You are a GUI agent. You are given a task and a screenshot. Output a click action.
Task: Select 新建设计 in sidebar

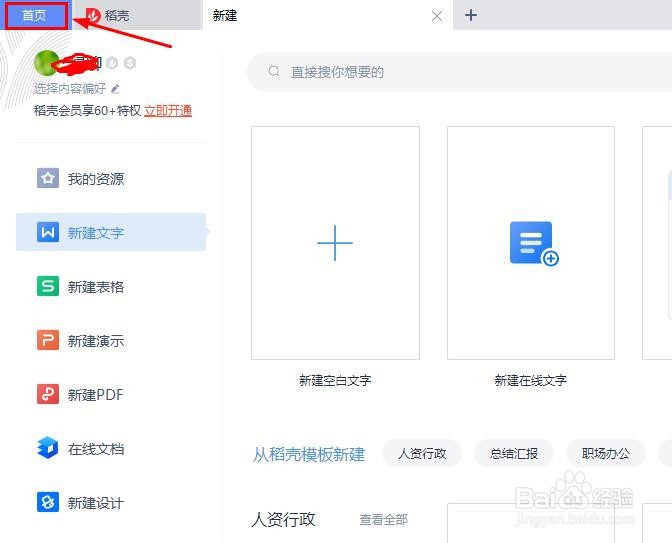111,502
